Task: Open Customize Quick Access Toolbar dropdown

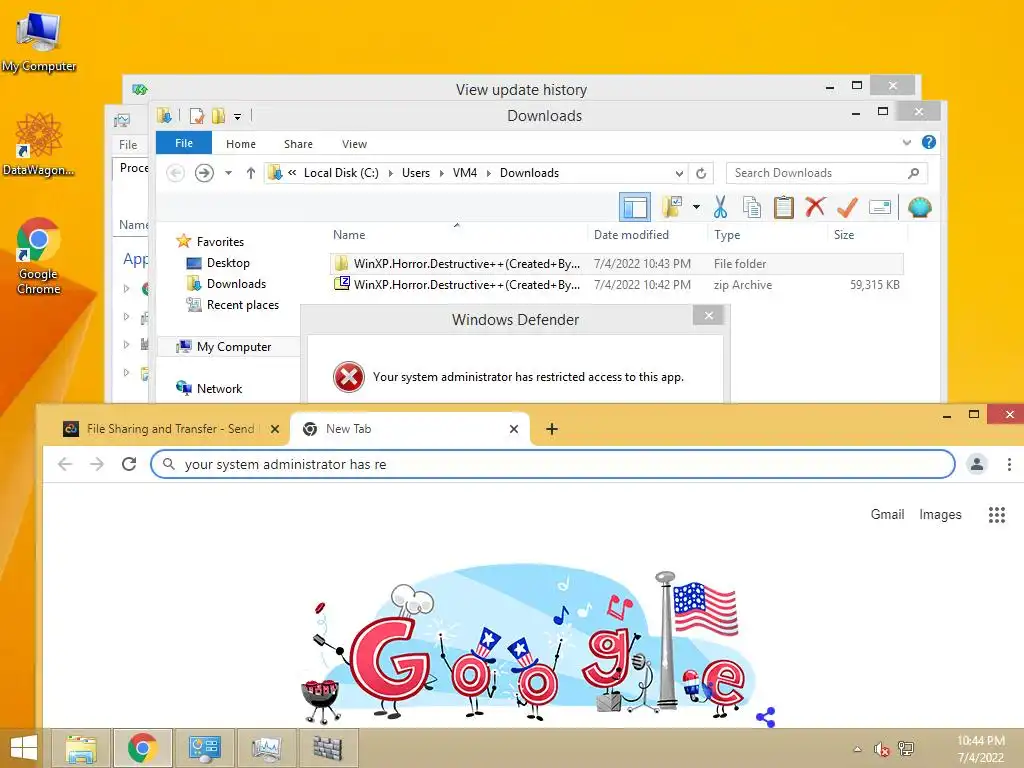Action: pyautogui.click(x=238, y=117)
